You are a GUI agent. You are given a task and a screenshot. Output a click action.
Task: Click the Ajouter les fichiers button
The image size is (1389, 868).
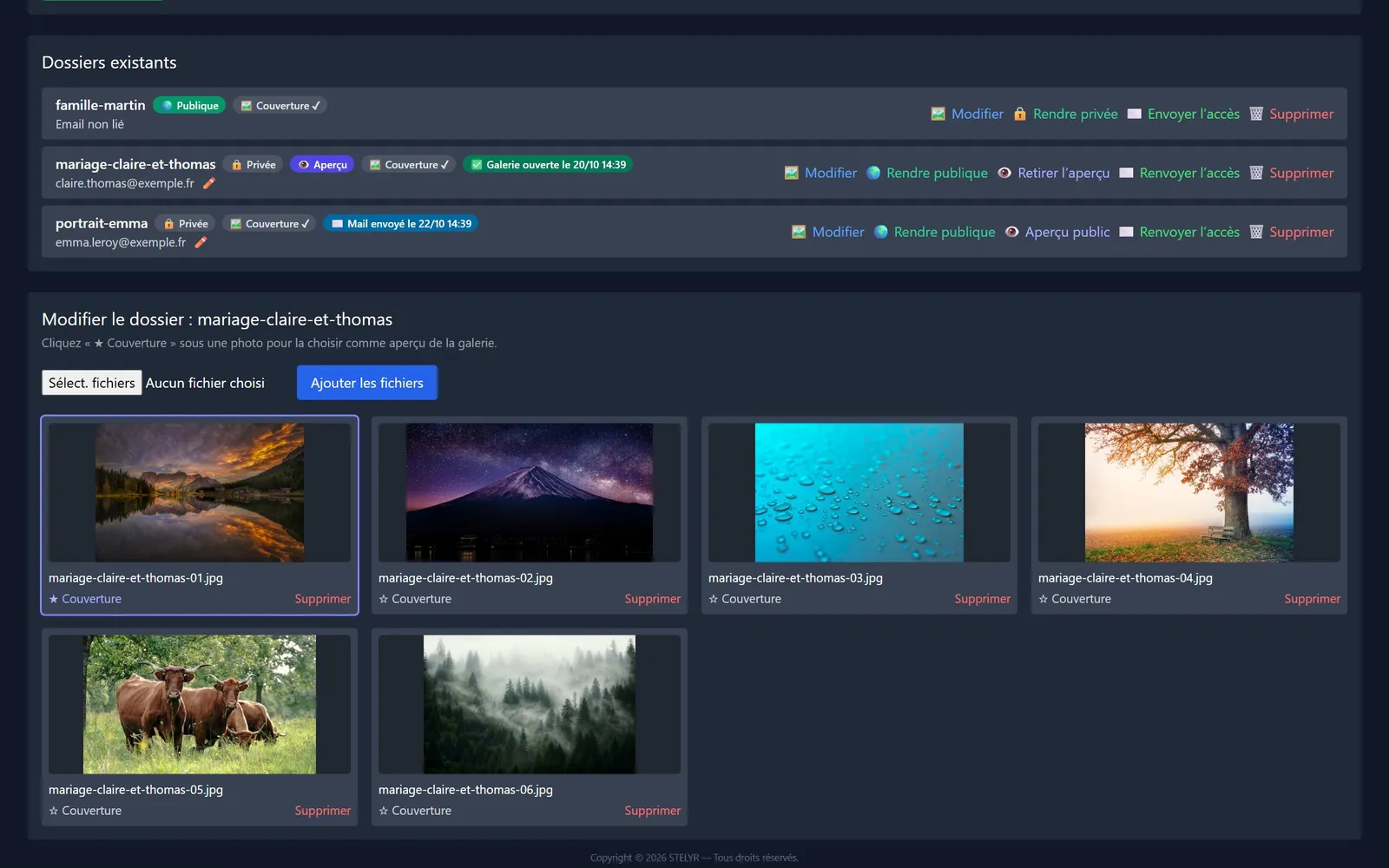pos(367,383)
